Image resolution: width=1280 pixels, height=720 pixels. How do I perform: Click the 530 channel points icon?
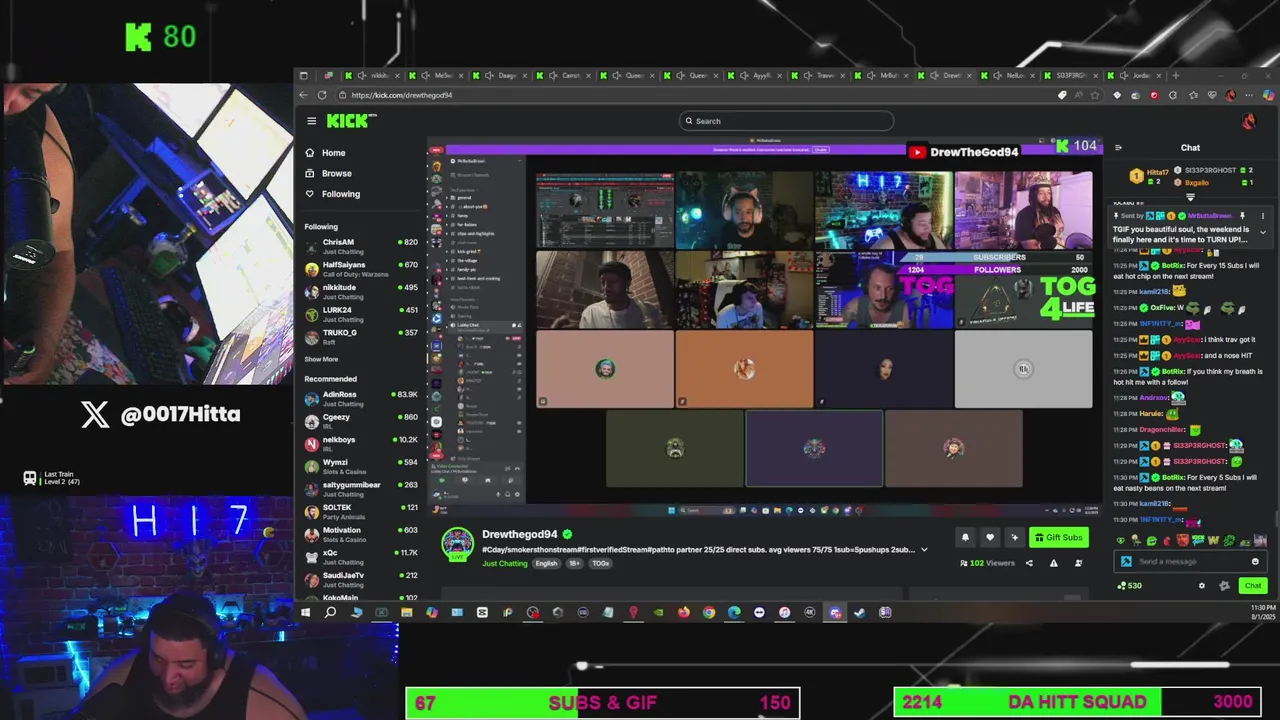pos(1129,586)
